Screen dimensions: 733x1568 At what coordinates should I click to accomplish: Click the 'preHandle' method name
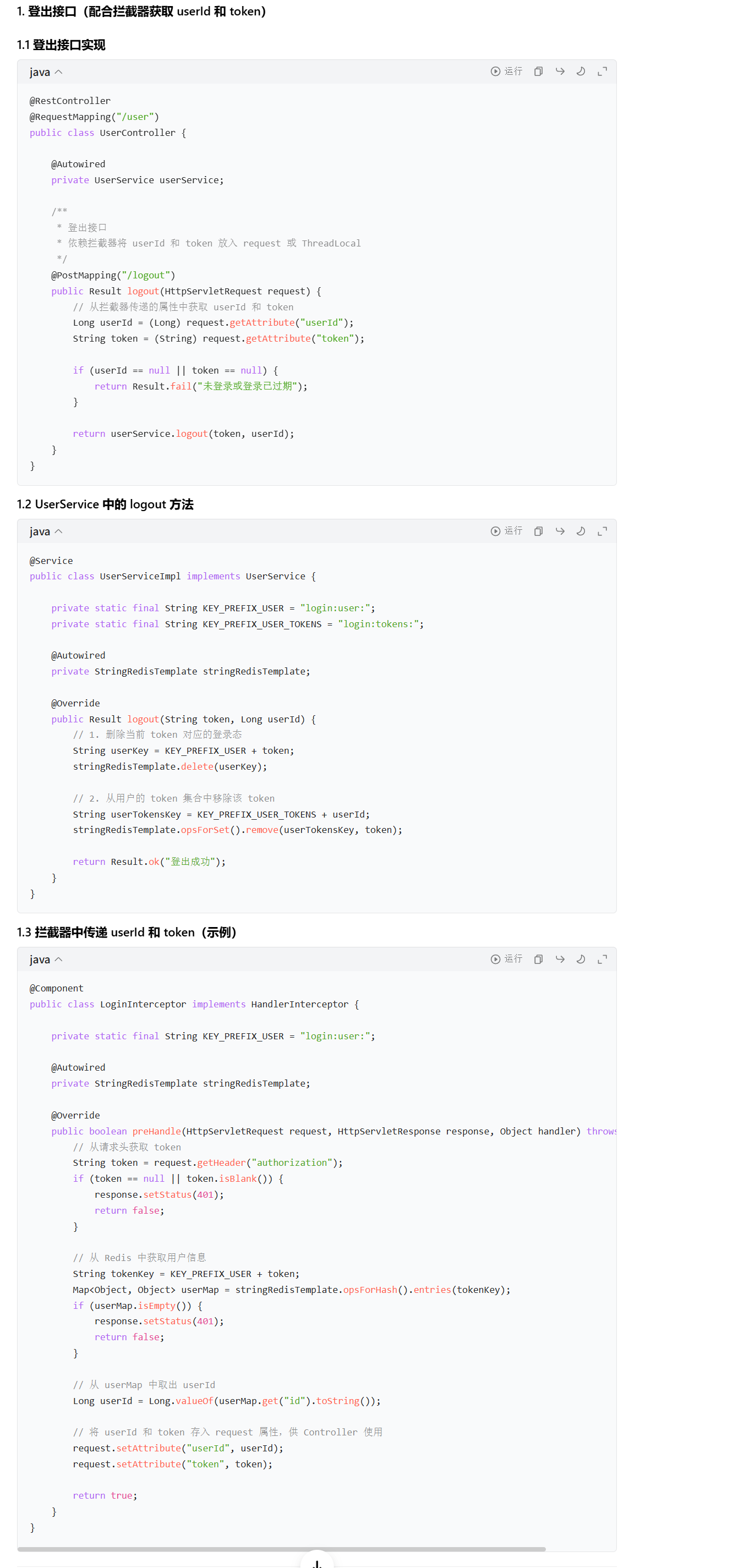click(x=156, y=1131)
